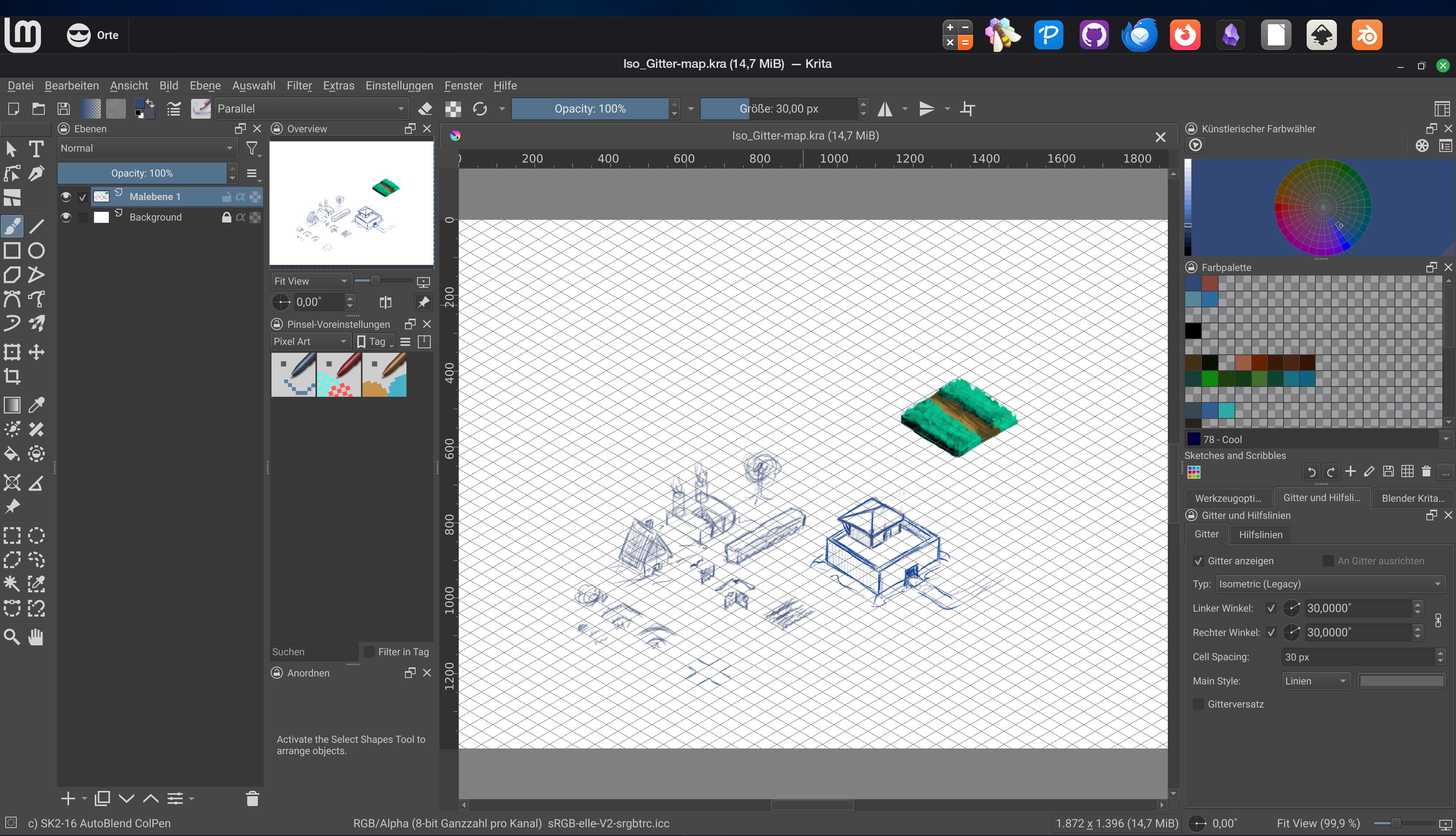Enable An Gitter ausrichten checkbox
Viewport: 1456px width, 836px height.
pyautogui.click(x=1328, y=561)
